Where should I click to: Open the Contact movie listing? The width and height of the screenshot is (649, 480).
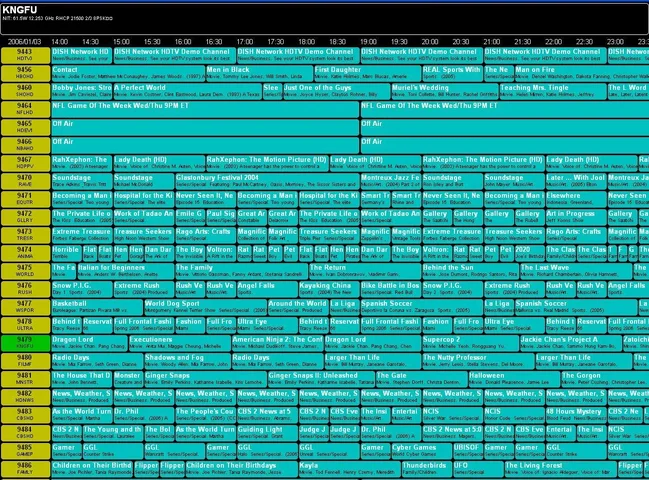128,73
